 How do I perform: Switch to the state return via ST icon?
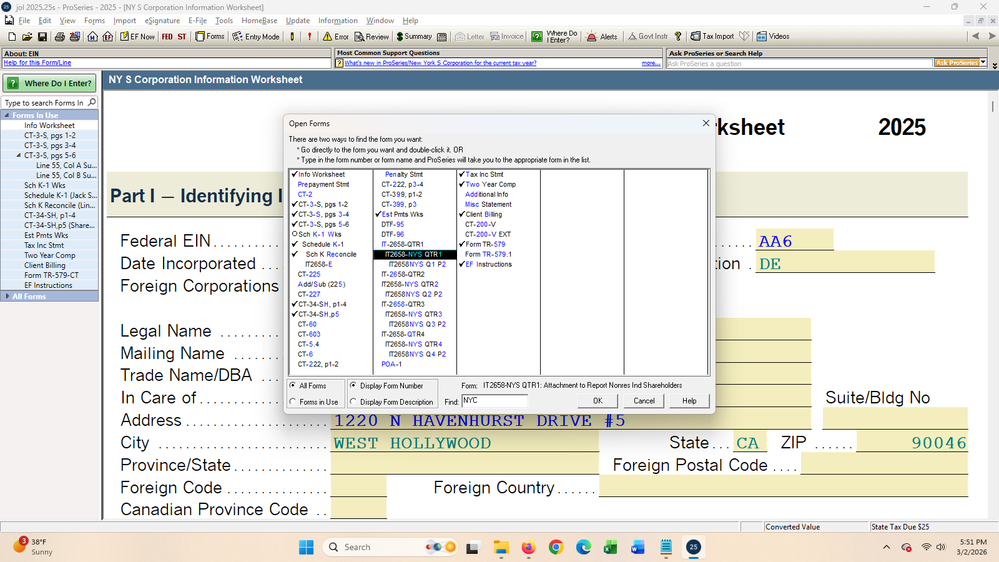(x=182, y=37)
